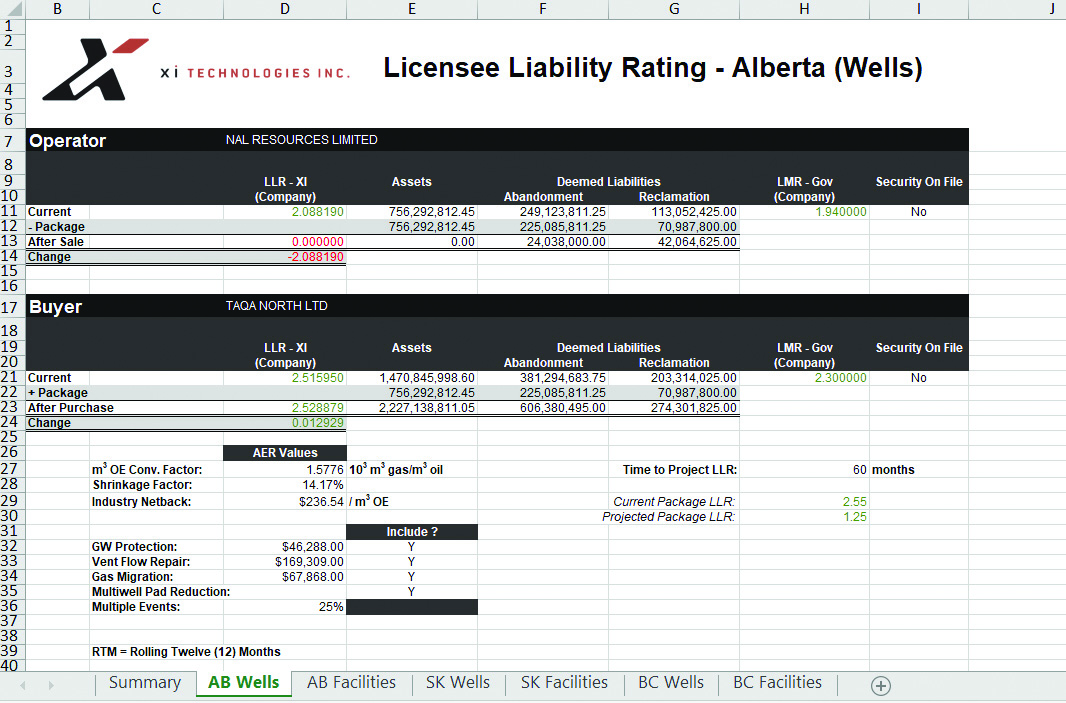
Task: Select column H header
Action: click(804, 10)
